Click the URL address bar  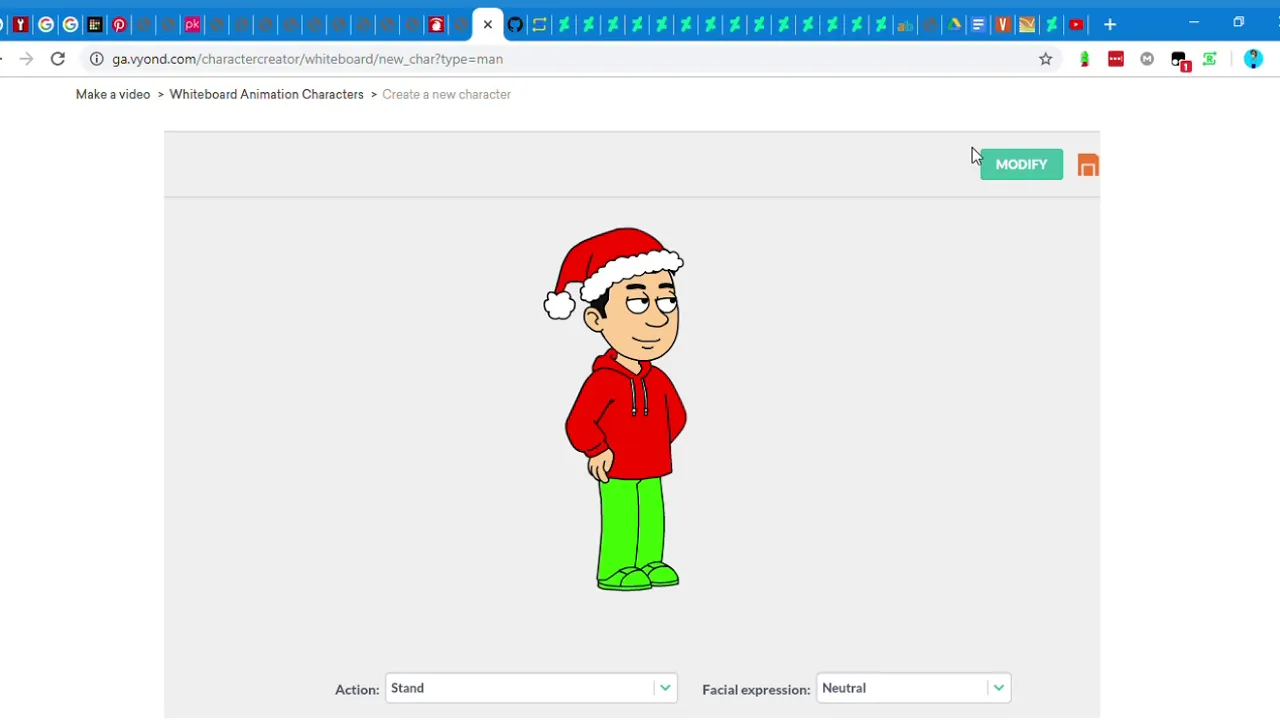pos(560,59)
